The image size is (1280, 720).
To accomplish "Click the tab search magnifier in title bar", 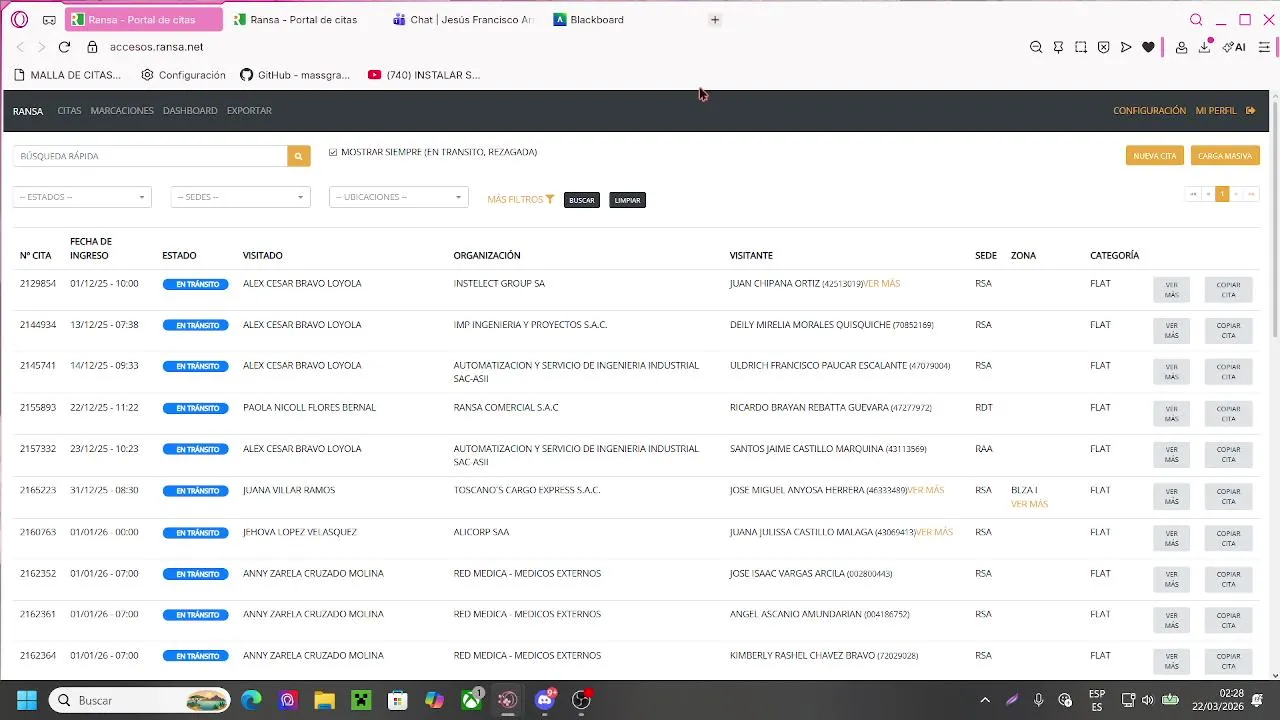I will coord(1196,20).
